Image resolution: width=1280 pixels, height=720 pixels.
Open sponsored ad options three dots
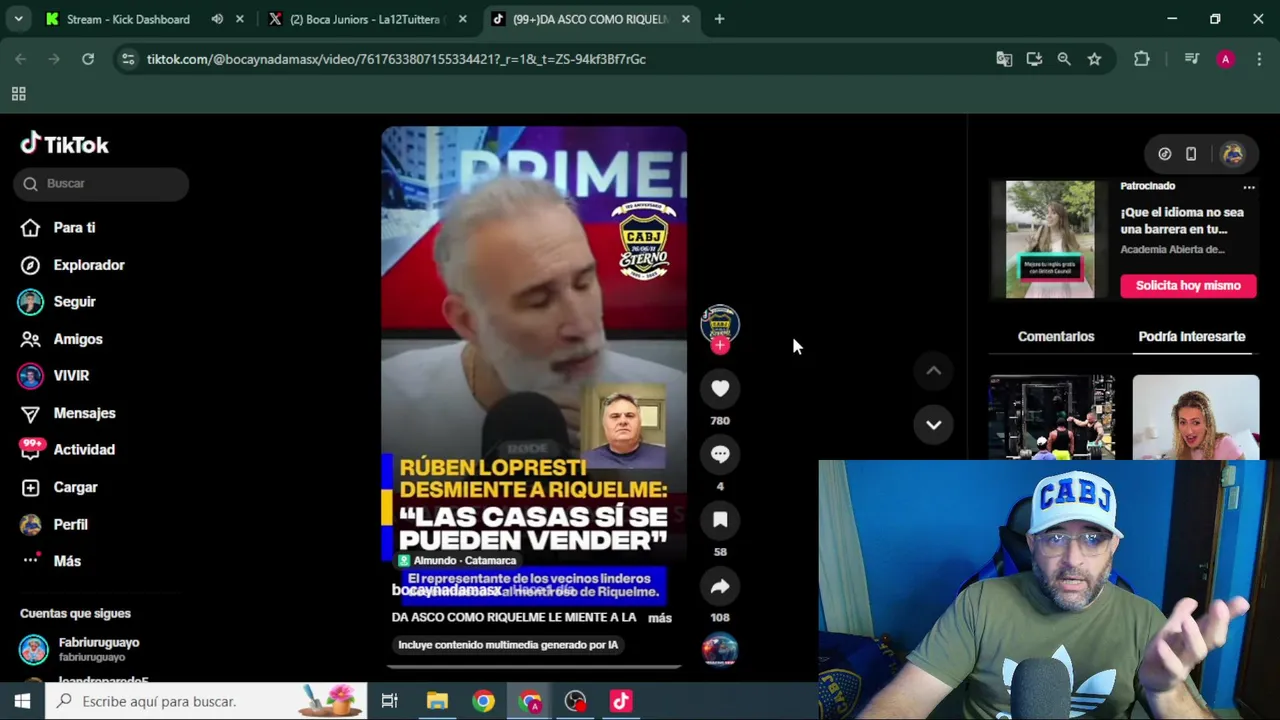click(x=1249, y=187)
